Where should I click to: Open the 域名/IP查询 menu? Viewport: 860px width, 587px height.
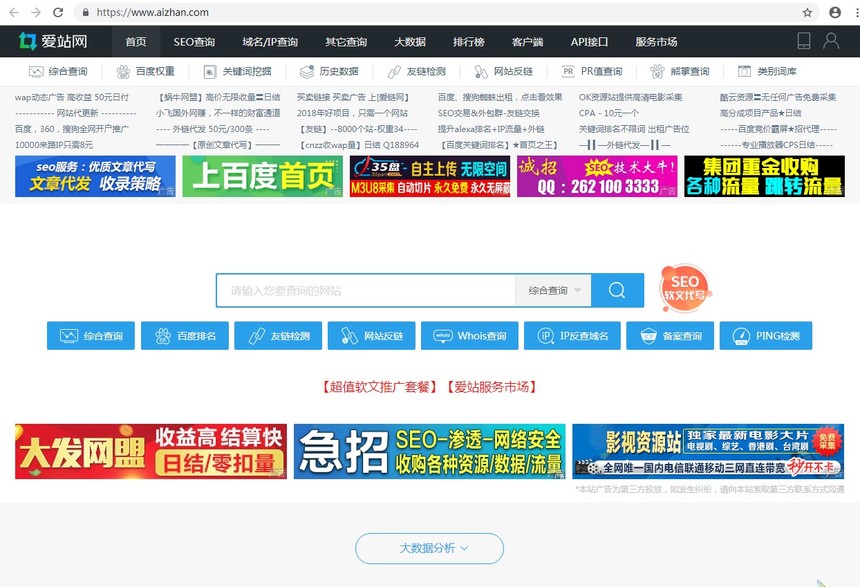coord(270,42)
